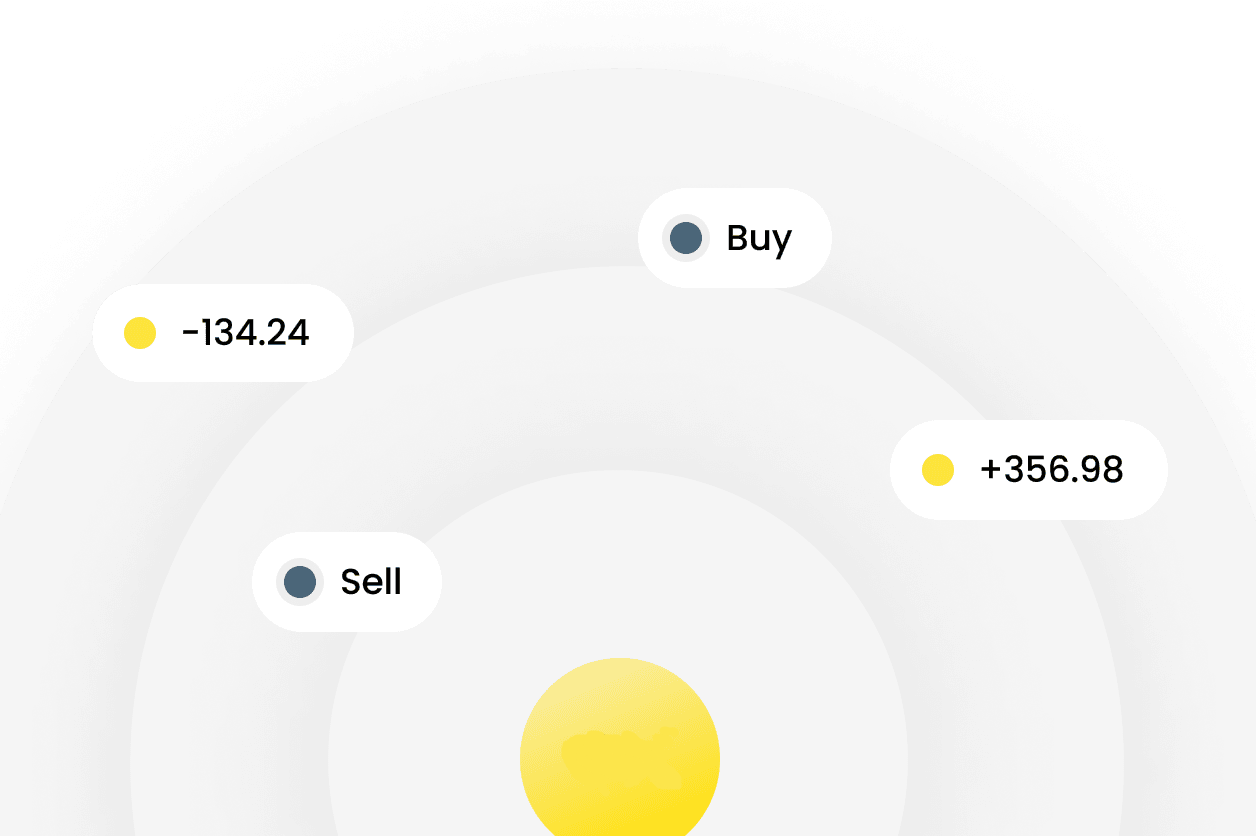This screenshot has width=1256, height=836.
Task: Open the +356.98 value chip
Action: click(1029, 470)
